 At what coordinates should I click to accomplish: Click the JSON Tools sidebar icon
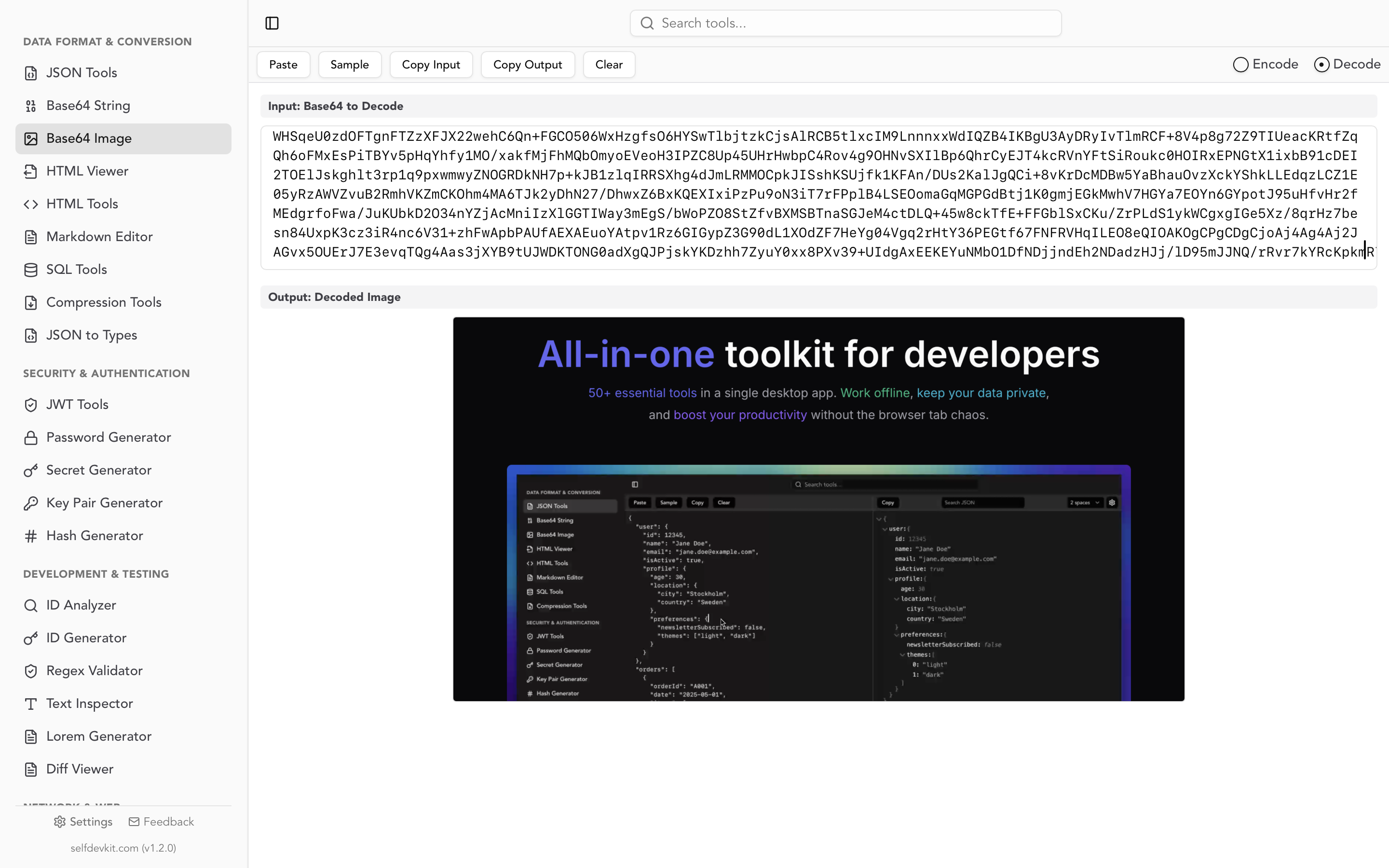point(31,73)
